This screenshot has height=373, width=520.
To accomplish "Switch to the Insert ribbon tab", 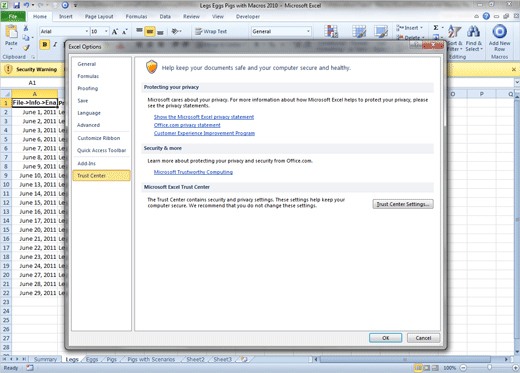I will pos(66,16).
